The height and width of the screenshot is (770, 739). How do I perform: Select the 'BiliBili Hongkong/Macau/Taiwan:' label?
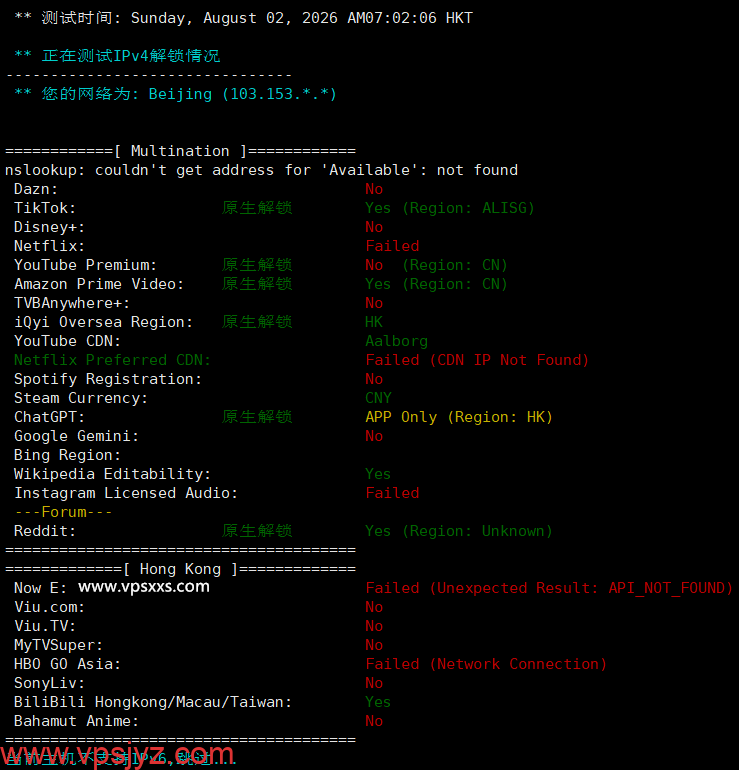pos(153,702)
